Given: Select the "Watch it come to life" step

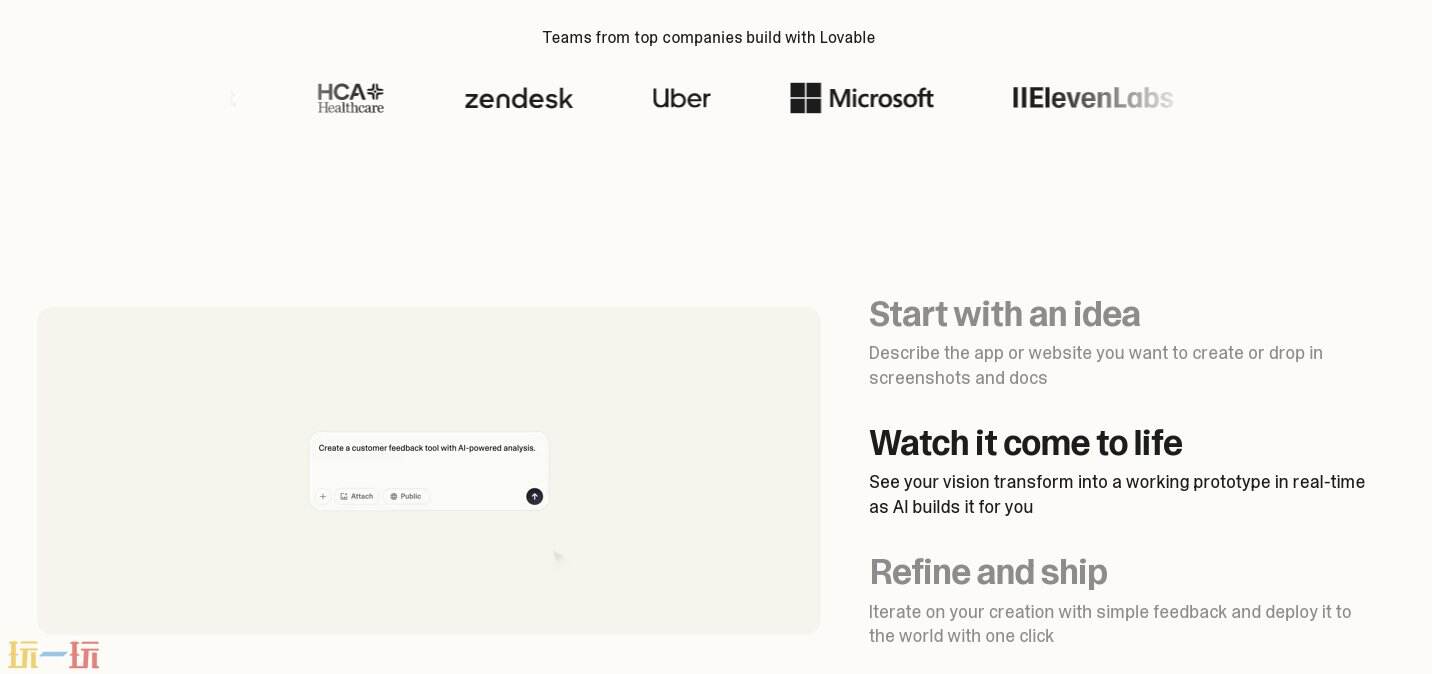Looking at the screenshot, I should point(1025,443).
